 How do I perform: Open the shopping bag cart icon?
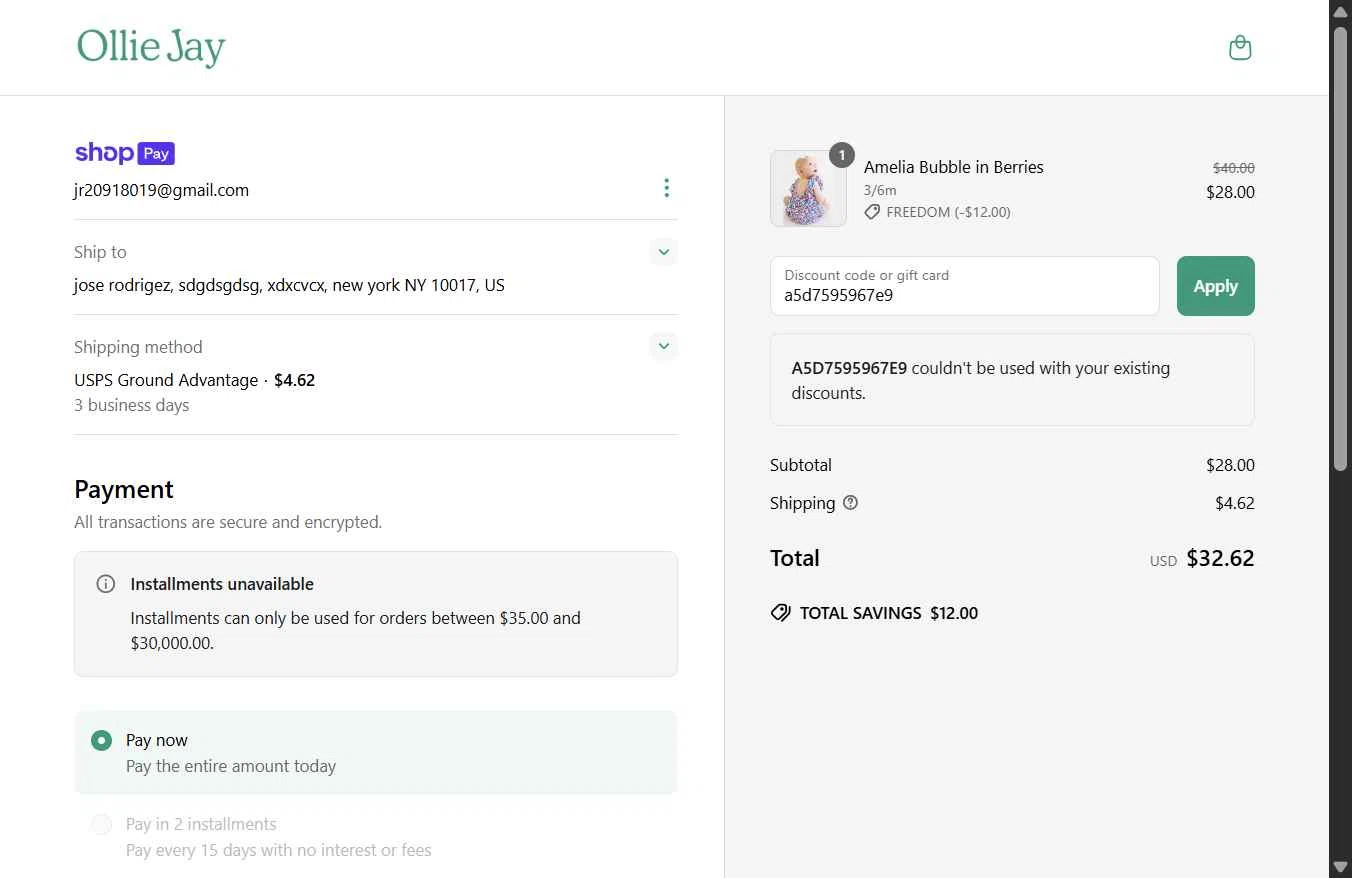[1240, 48]
